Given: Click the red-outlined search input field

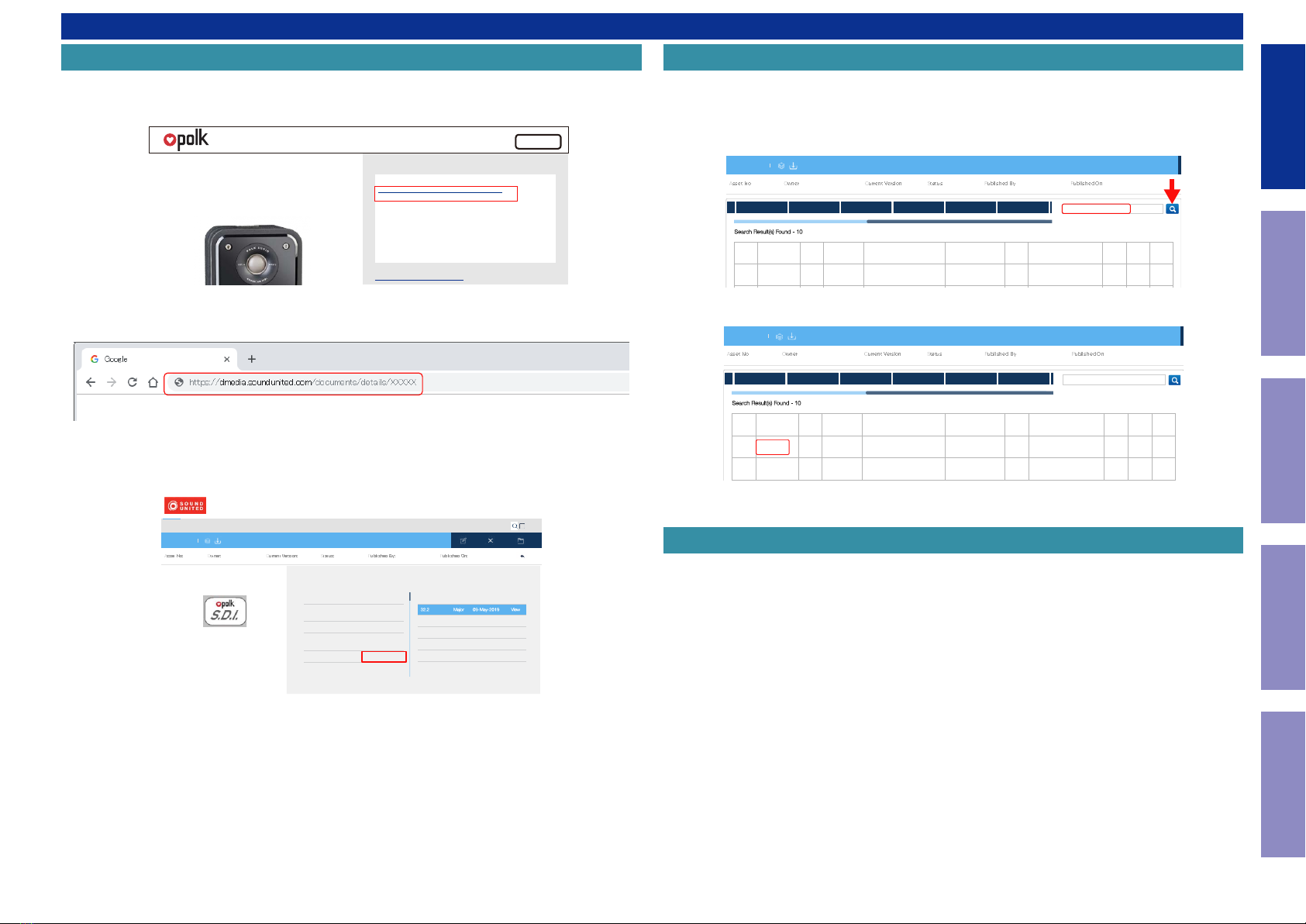Looking at the screenshot, I should pyautogui.click(x=1096, y=209).
